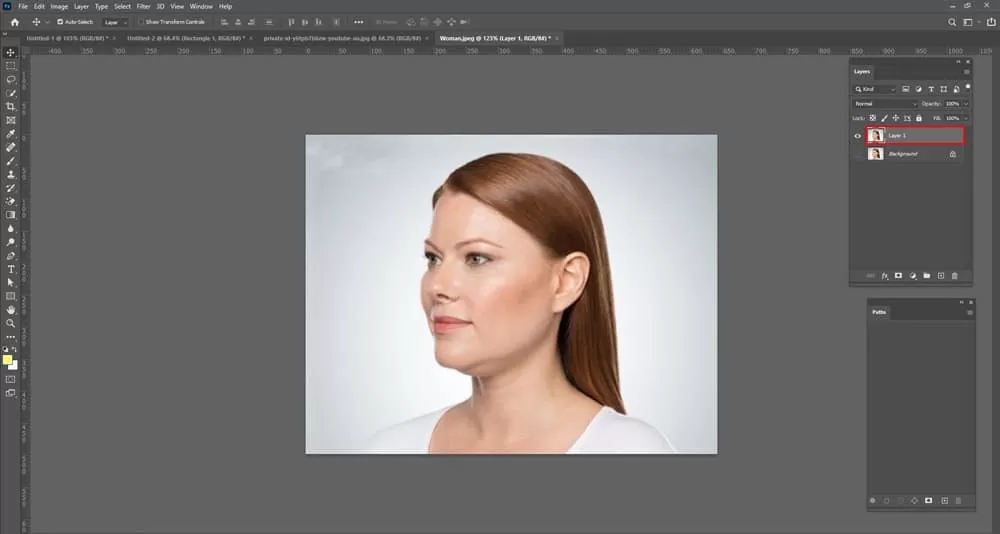1000x534 pixels.
Task: Open the Auto-Select Layer dropdown
Action: click(115, 22)
